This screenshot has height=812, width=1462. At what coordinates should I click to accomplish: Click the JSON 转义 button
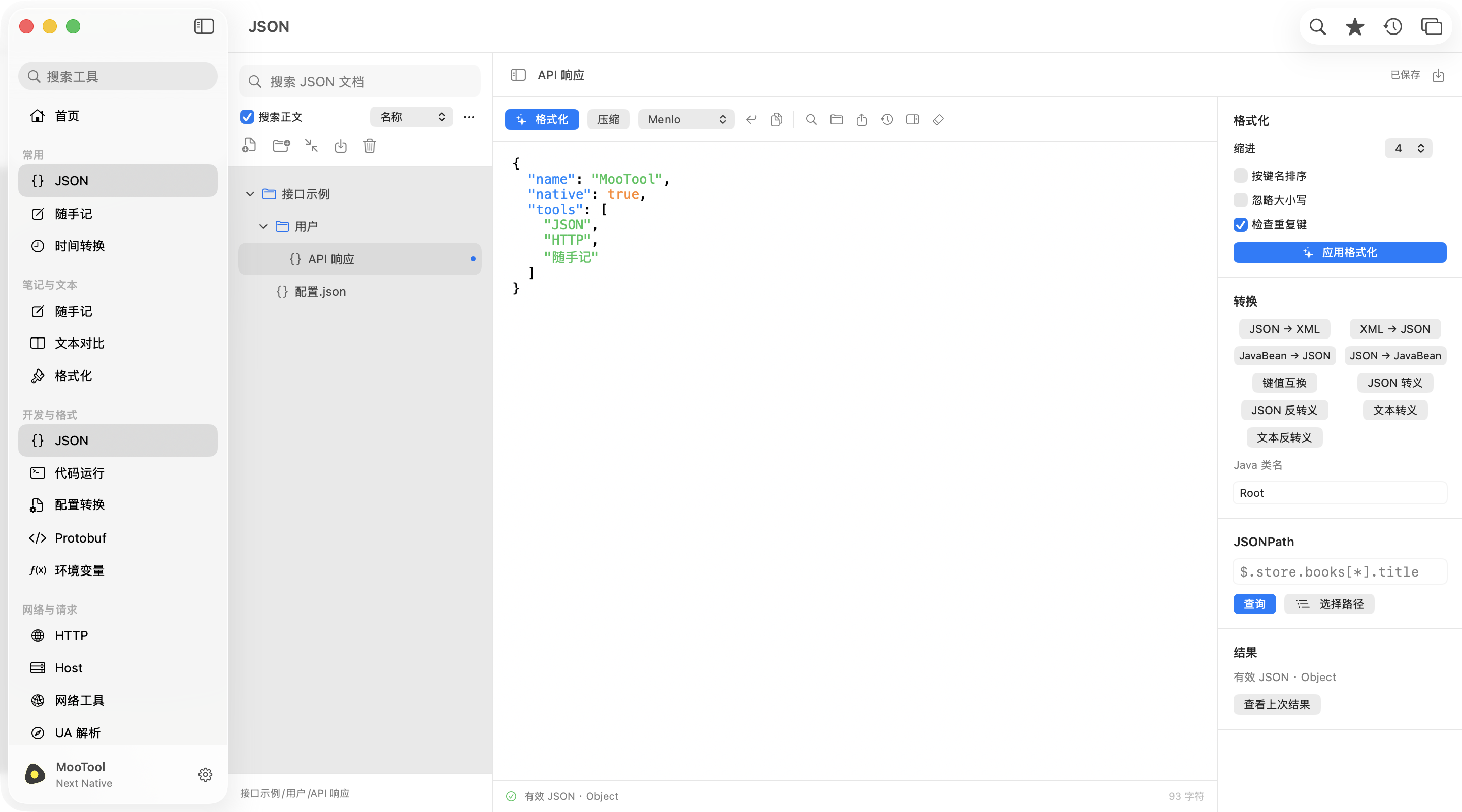click(x=1394, y=383)
